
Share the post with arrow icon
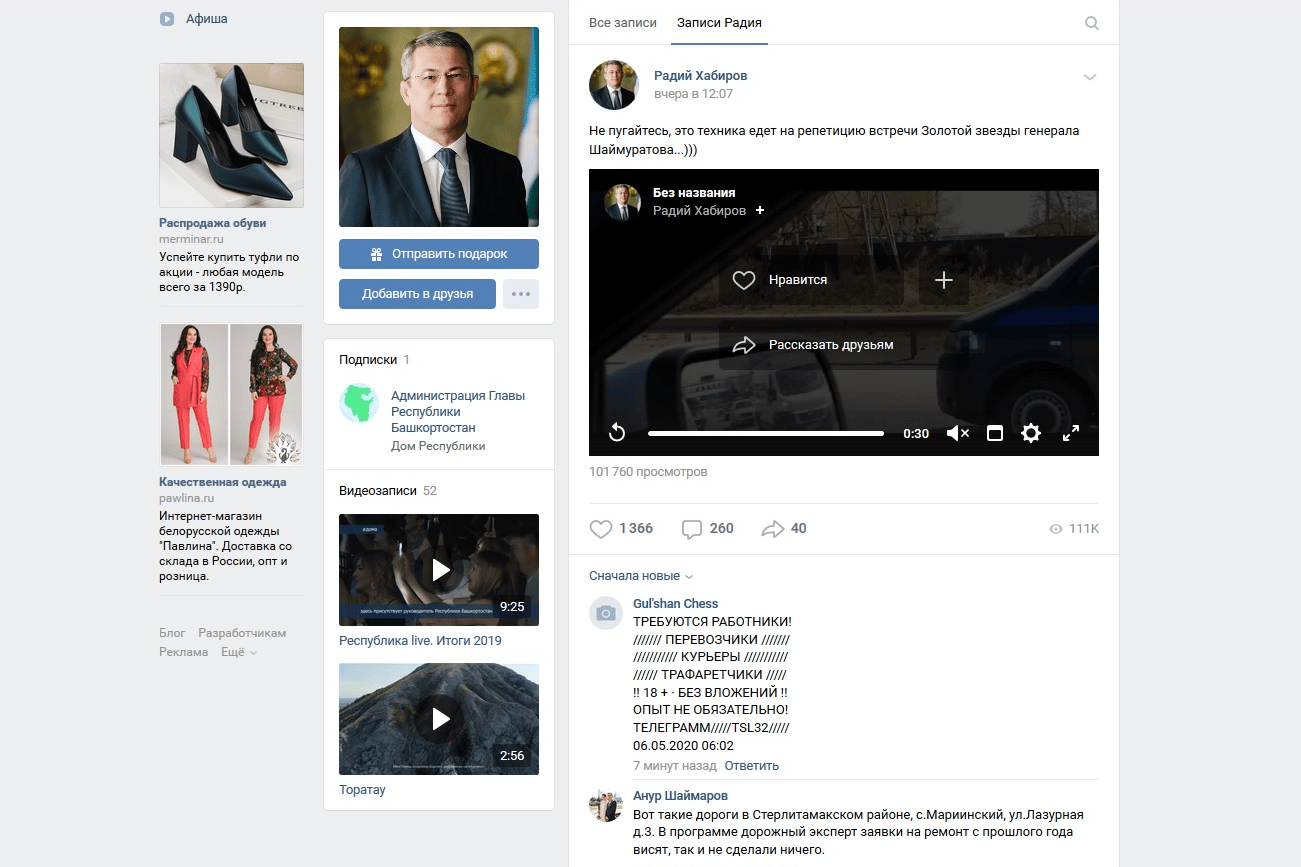[772, 529]
